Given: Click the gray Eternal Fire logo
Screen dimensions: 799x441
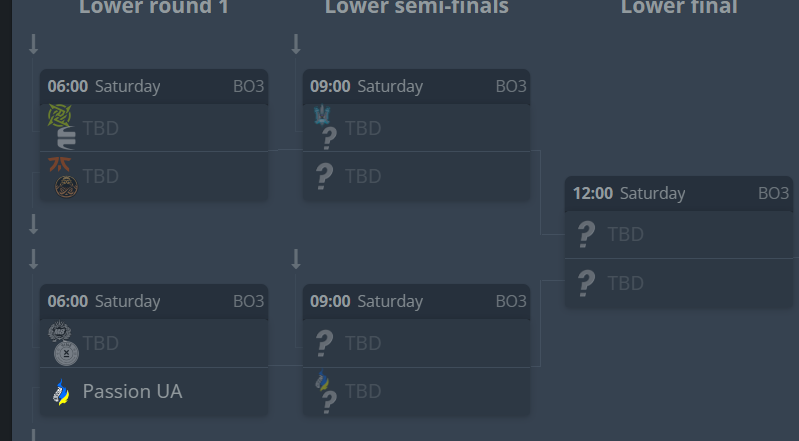Looking at the screenshot, I should pos(66,138).
